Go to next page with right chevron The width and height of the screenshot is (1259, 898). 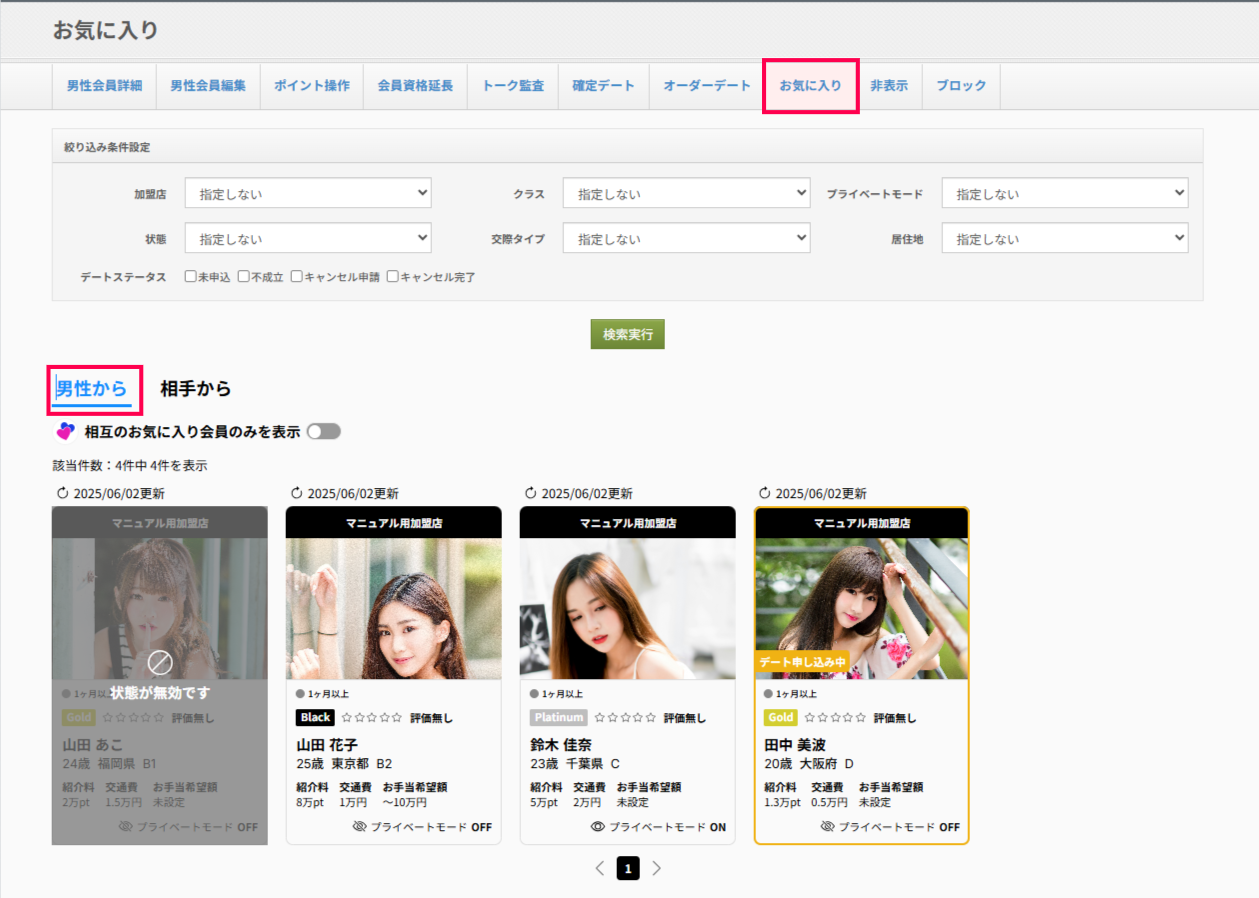[x=656, y=868]
